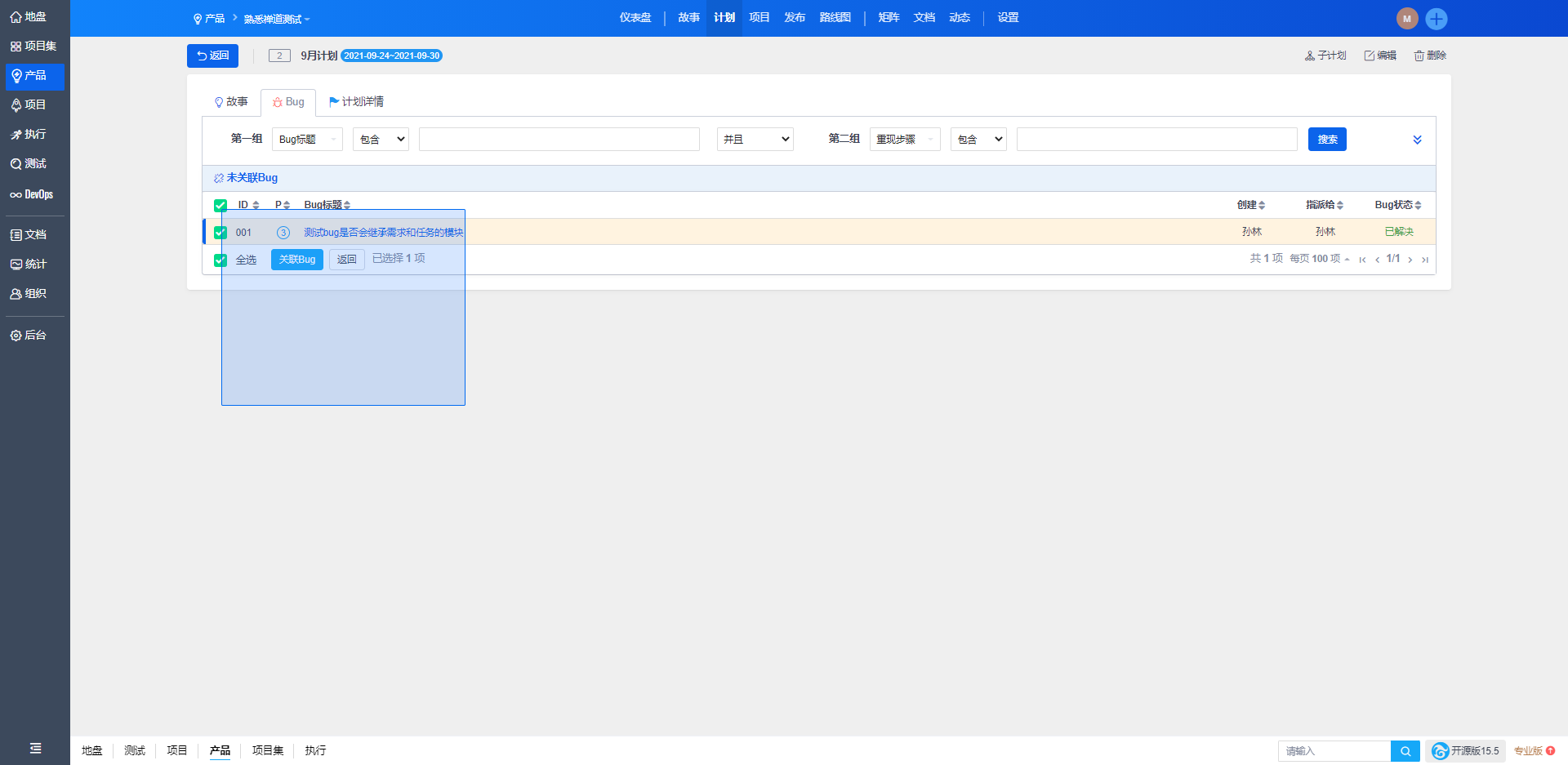
Task: Uncheck the checkbox for bug 001
Action: tap(220, 233)
